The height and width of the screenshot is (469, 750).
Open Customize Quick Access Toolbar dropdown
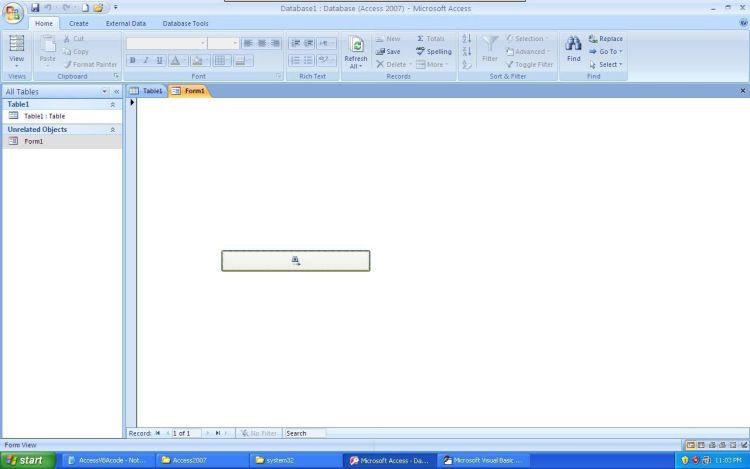116,8
